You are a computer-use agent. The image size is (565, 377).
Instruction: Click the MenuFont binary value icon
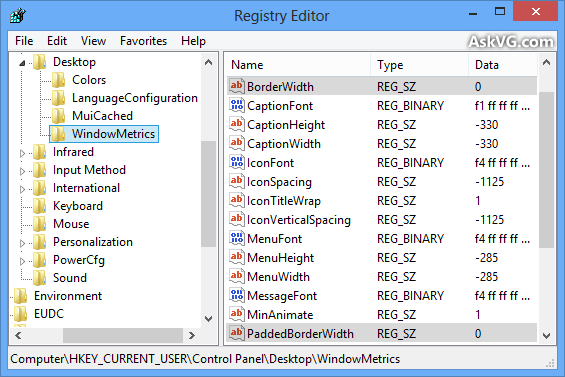coord(237,238)
